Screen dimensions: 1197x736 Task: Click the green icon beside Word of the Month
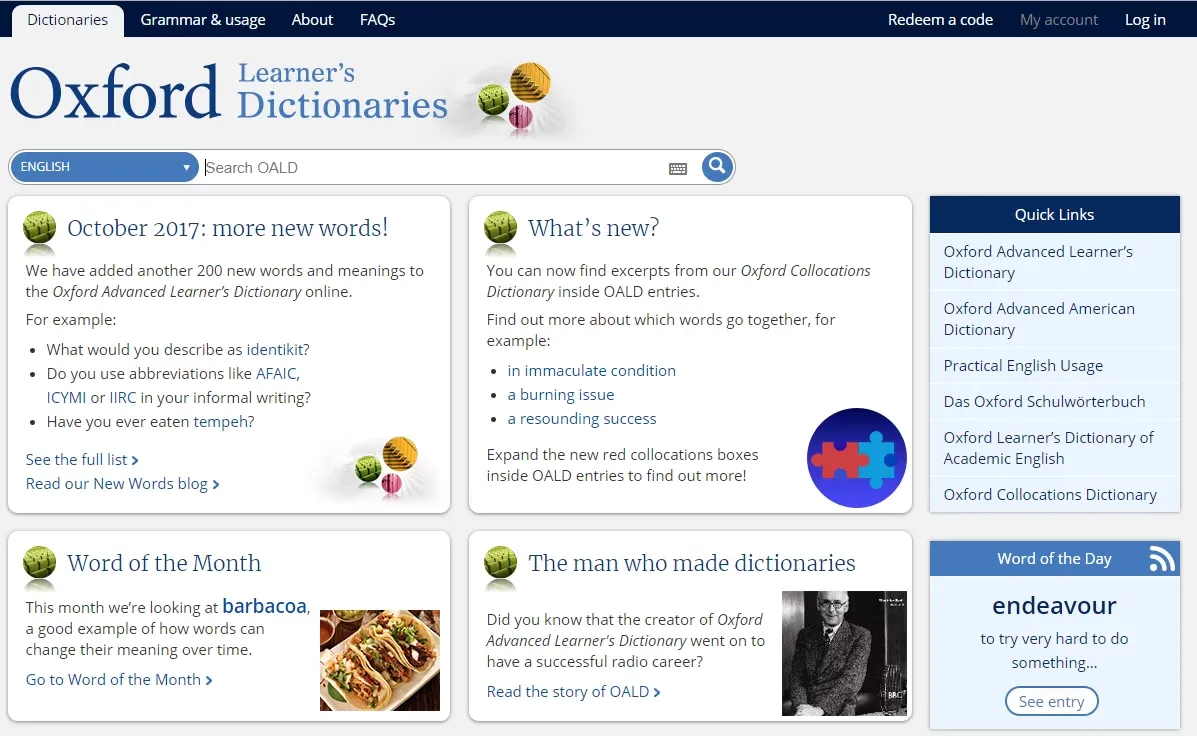point(39,564)
